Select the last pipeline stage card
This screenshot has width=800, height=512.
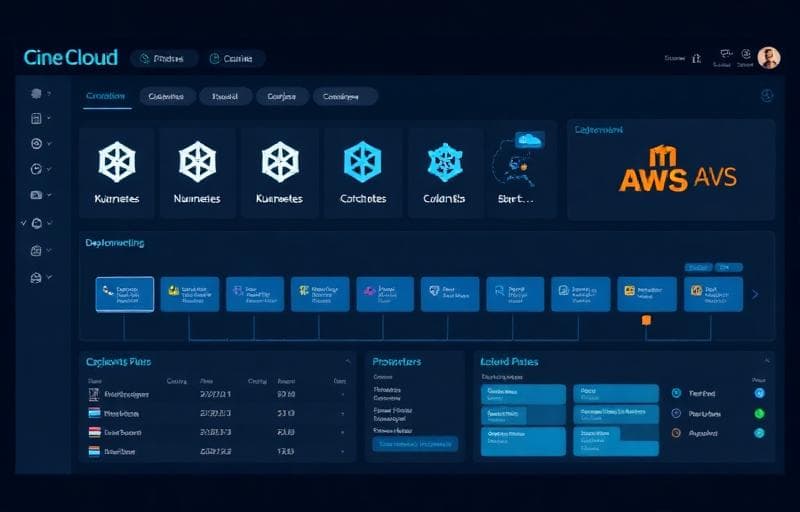[x=713, y=294]
